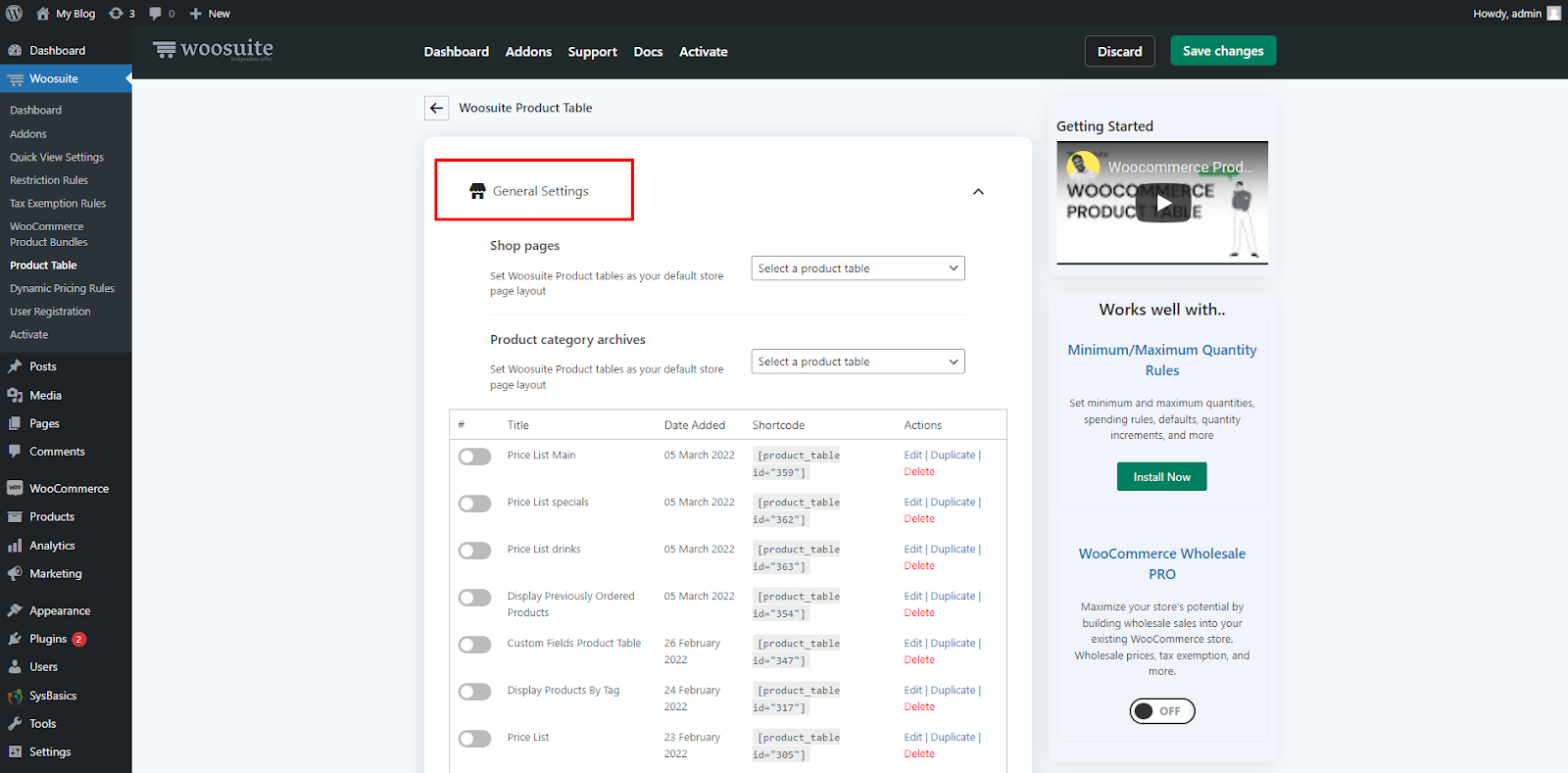
Task: Toggle the Price List Main table switch
Action: click(475, 457)
